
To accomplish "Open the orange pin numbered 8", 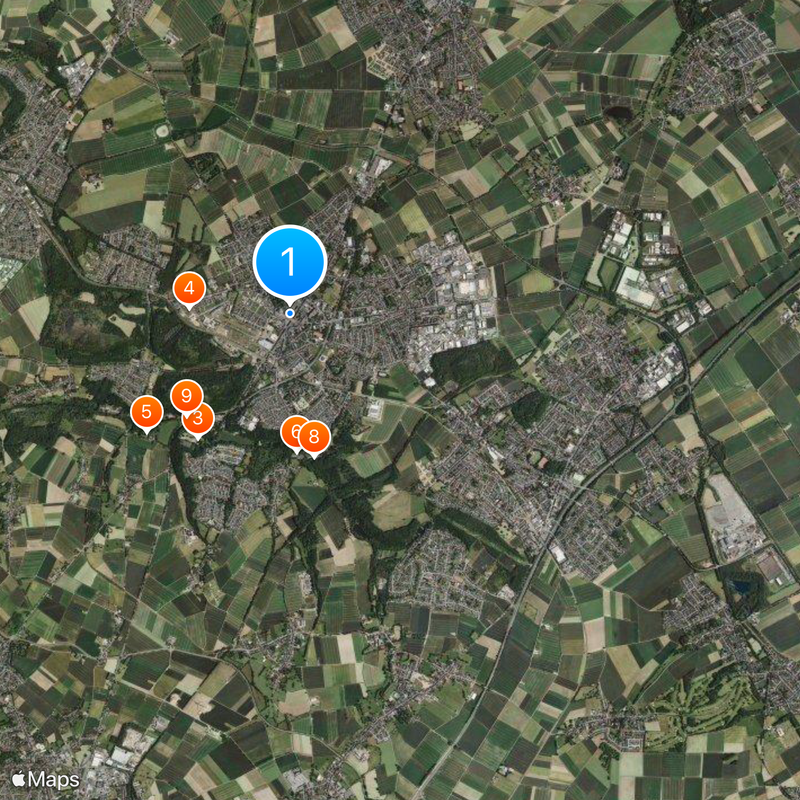I will [314, 438].
